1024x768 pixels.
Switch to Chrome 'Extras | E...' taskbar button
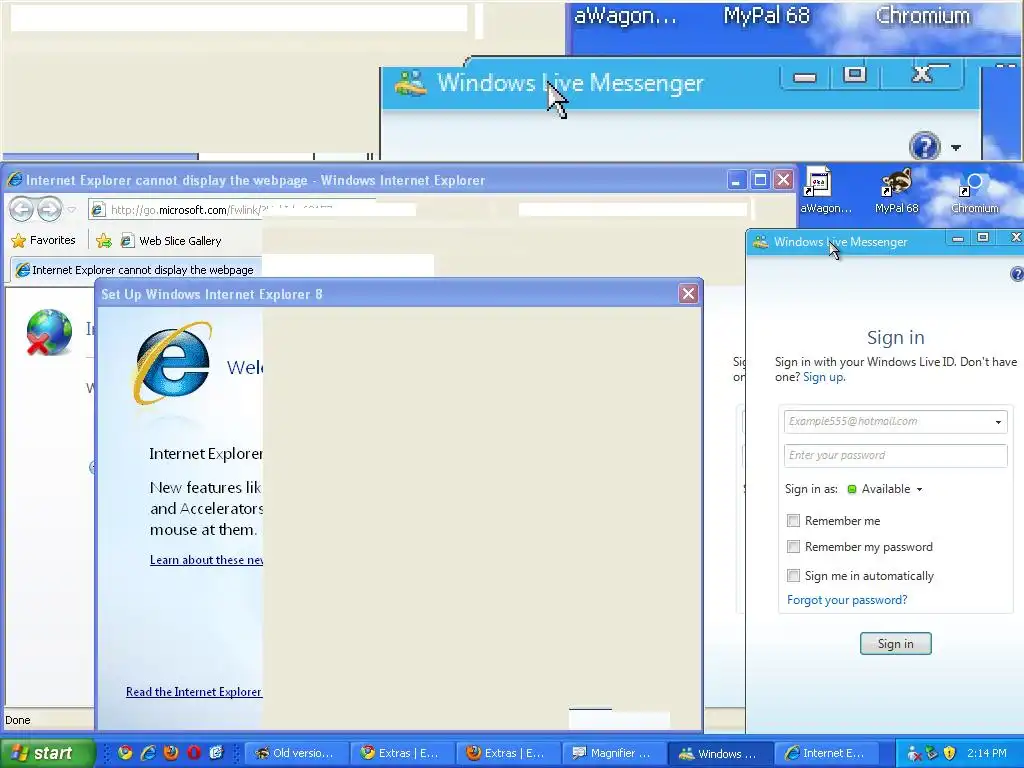point(401,753)
